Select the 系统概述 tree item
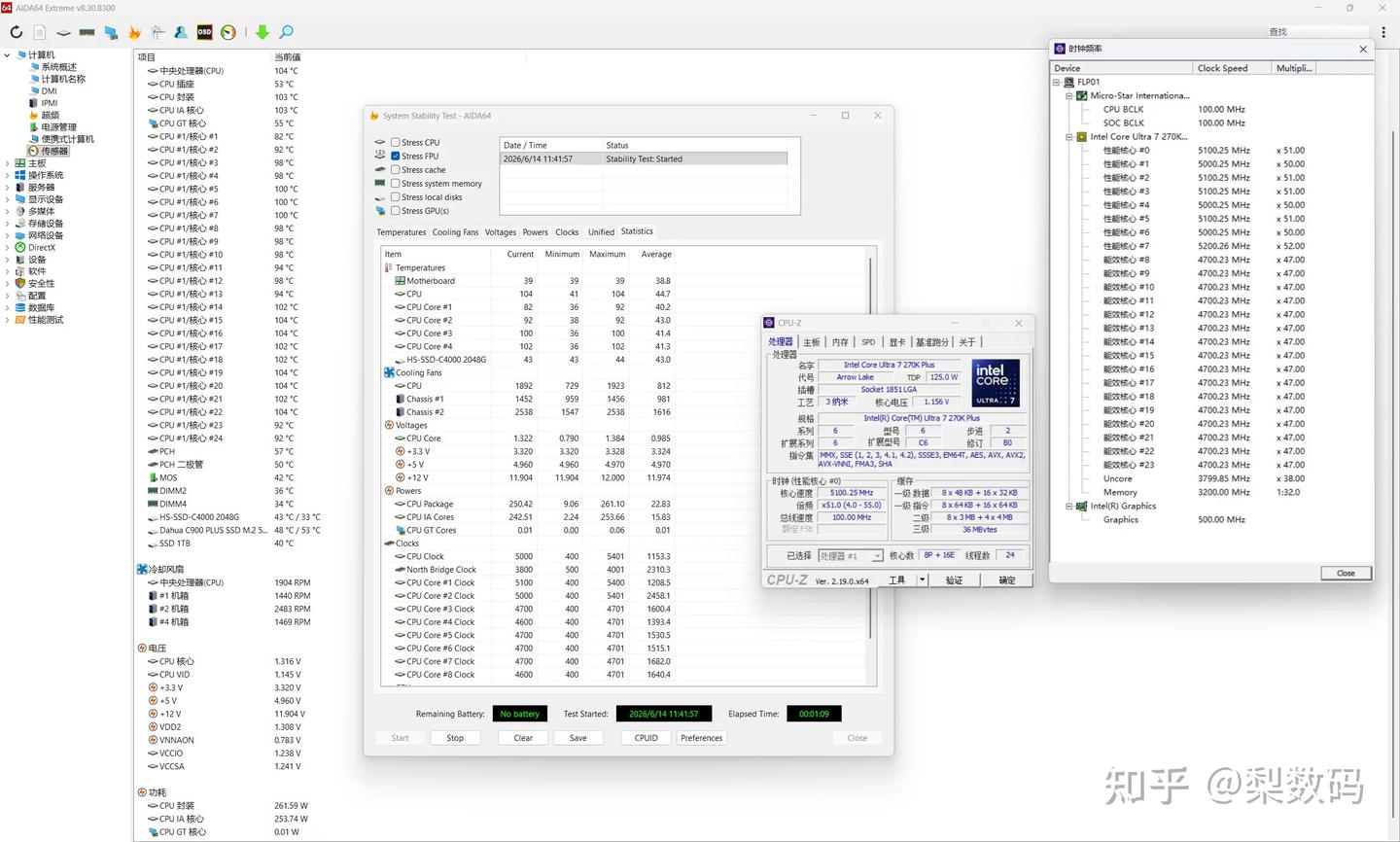The image size is (1400, 842). pos(58,67)
